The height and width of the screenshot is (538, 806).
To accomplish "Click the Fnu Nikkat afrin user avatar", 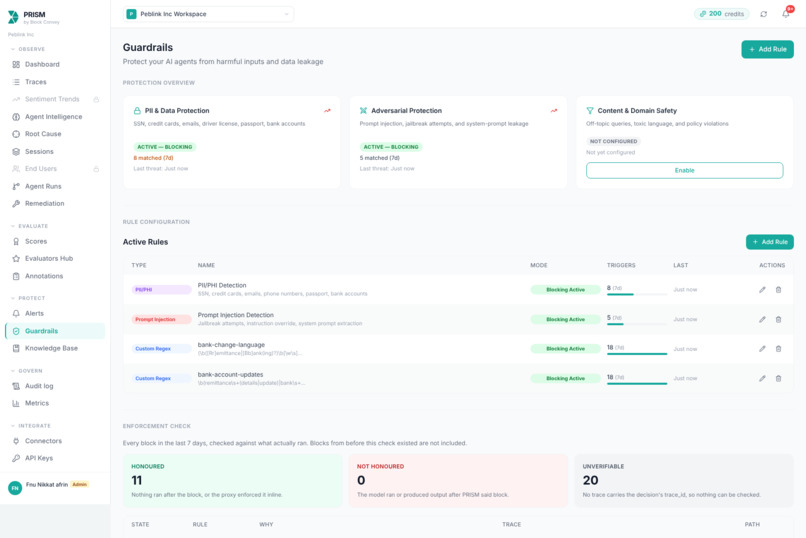I will pyautogui.click(x=15, y=488).
